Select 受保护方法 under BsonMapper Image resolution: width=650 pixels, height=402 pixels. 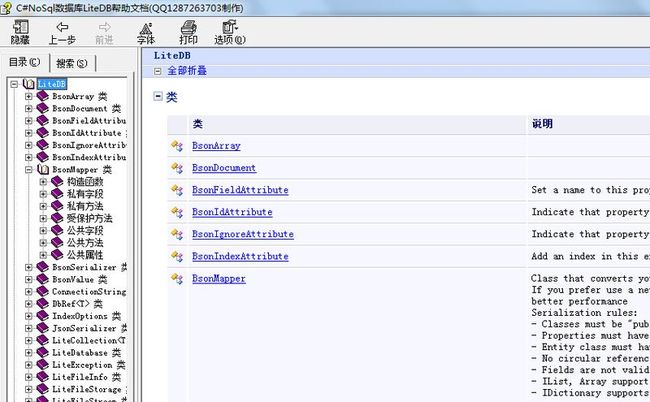(x=90, y=218)
